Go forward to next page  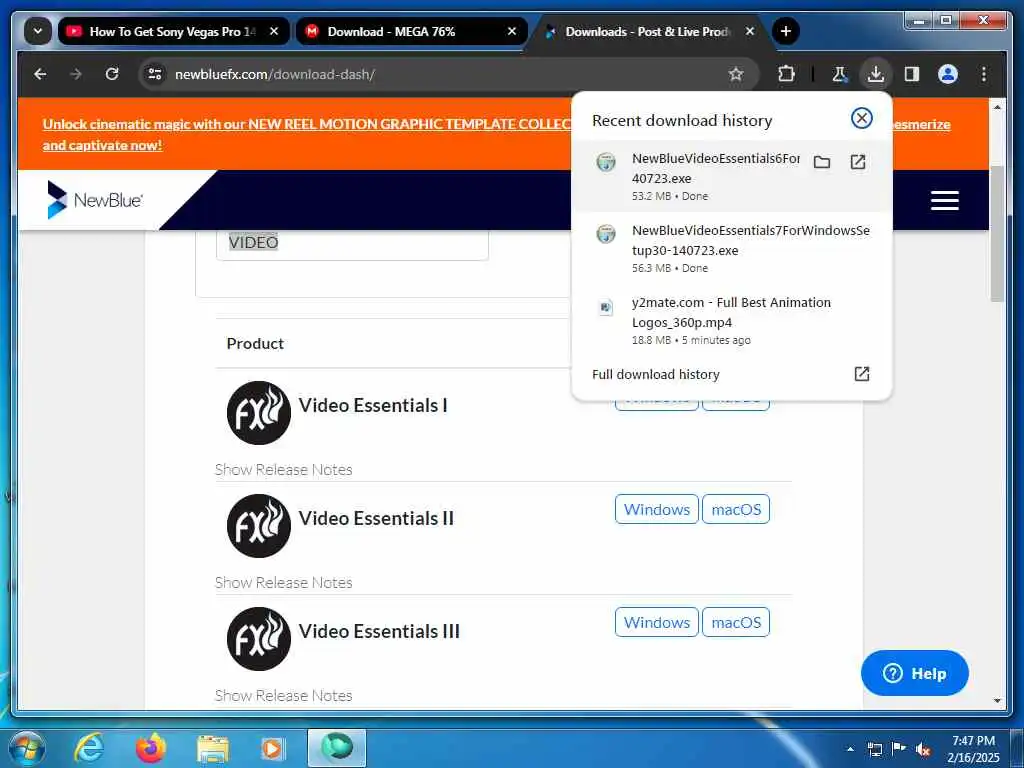coord(76,74)
